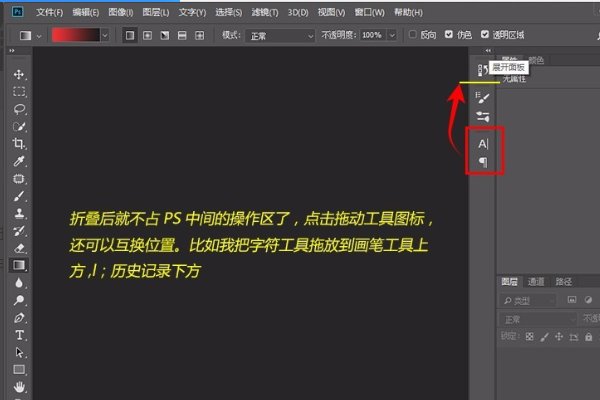Toggle lock transparent pixels in layers panel

coord(530,336)
